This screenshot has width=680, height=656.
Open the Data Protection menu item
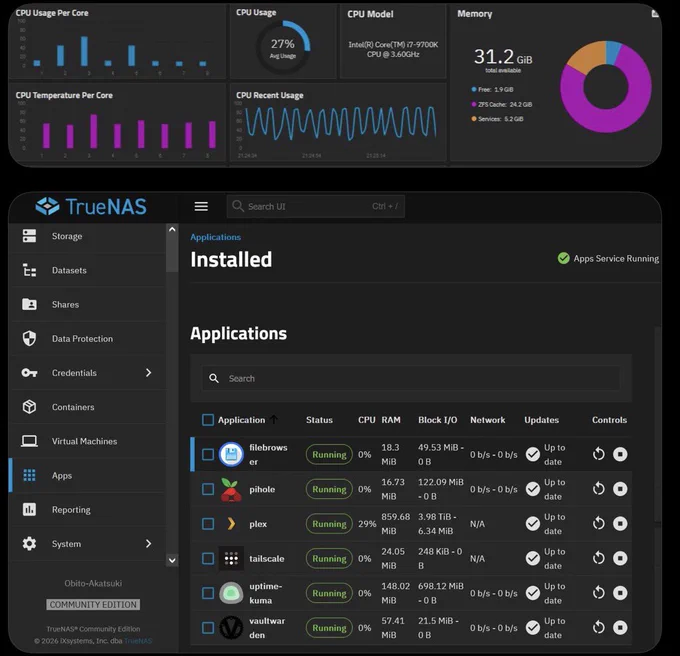click(88, 339)
